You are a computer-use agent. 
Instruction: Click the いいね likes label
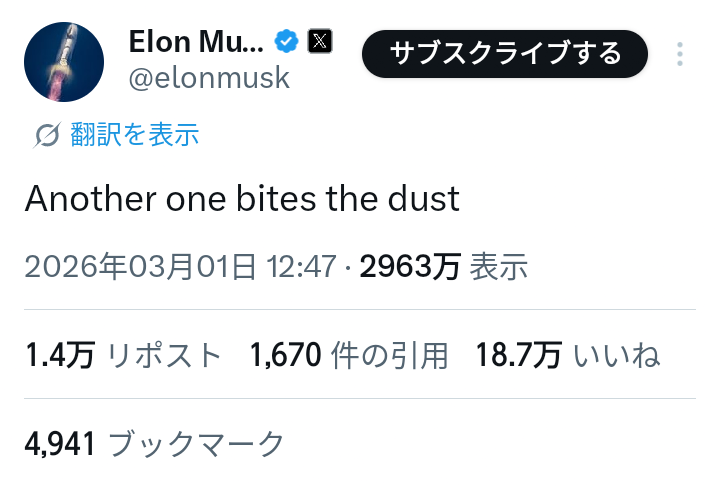(x=617, y=354)
